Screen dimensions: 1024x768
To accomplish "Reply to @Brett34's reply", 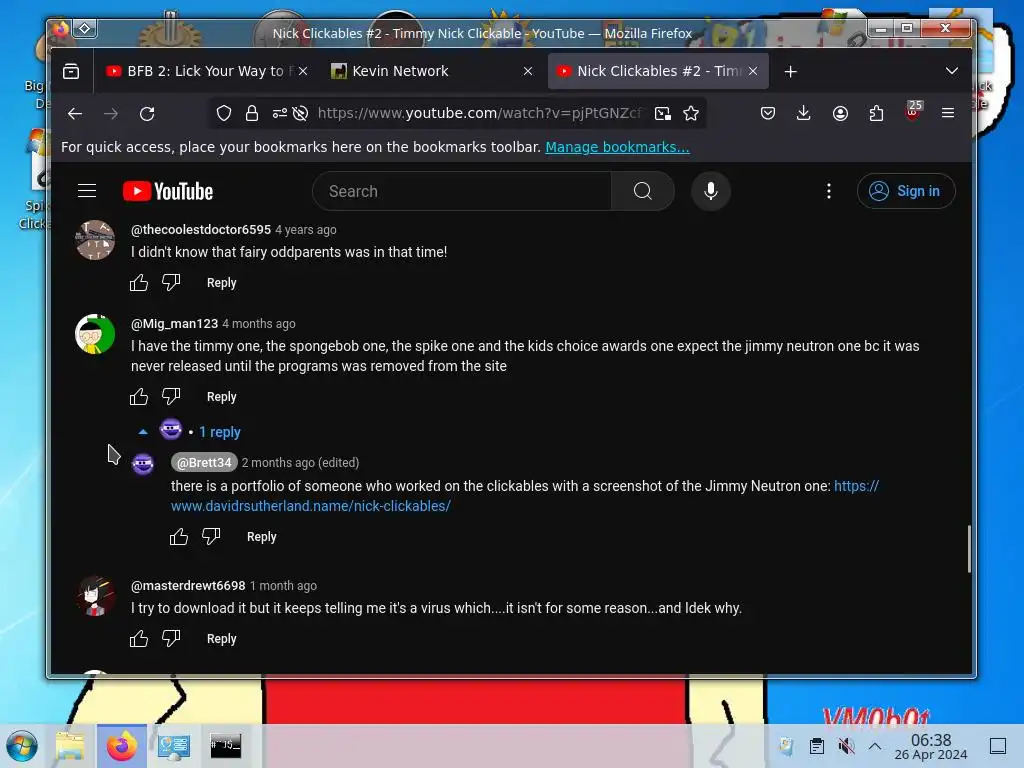I will click(261, 536).
